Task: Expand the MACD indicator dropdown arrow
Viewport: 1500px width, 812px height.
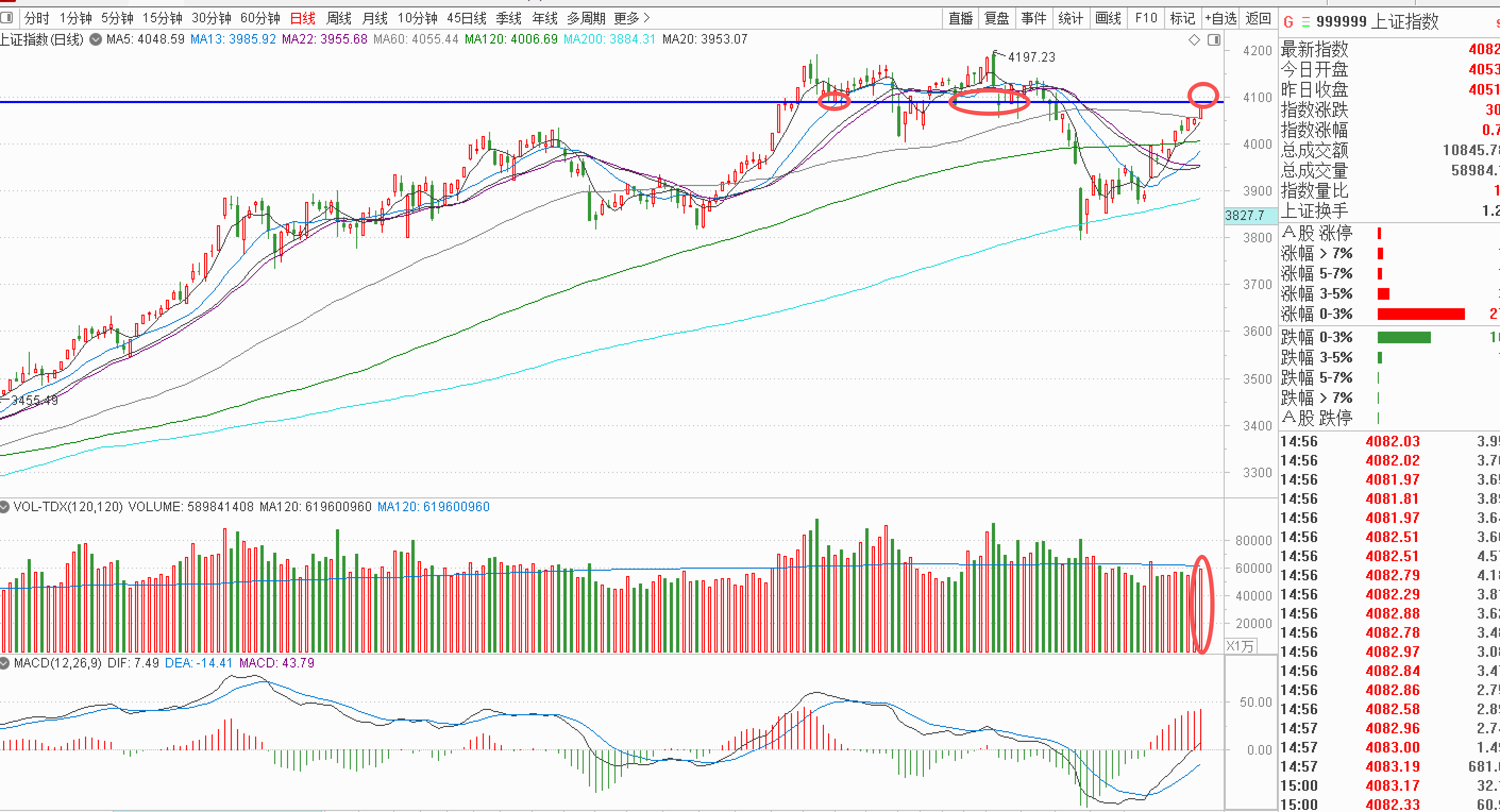Action: (5, 663)
